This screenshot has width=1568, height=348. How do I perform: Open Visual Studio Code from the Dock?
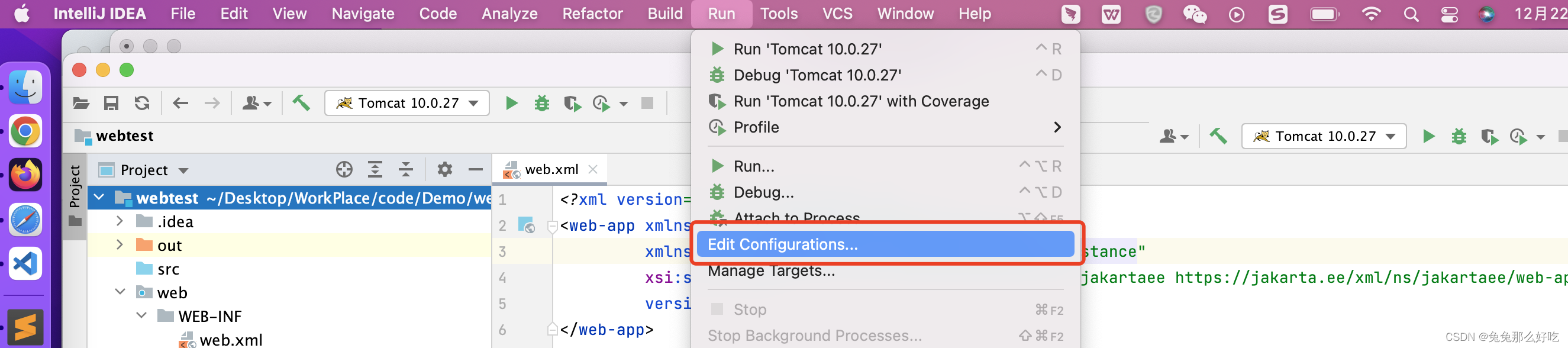(25, 263)
